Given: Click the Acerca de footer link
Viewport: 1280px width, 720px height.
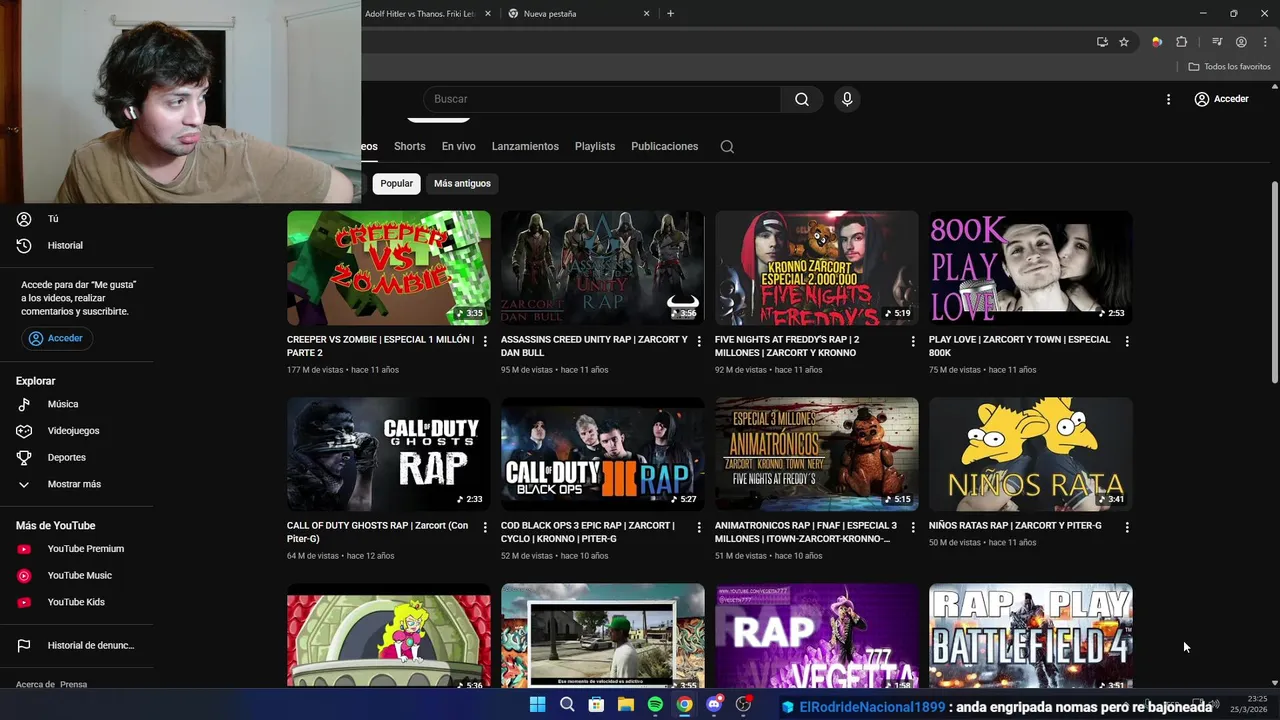Looking at the screenshot, I should click(35, 685).
